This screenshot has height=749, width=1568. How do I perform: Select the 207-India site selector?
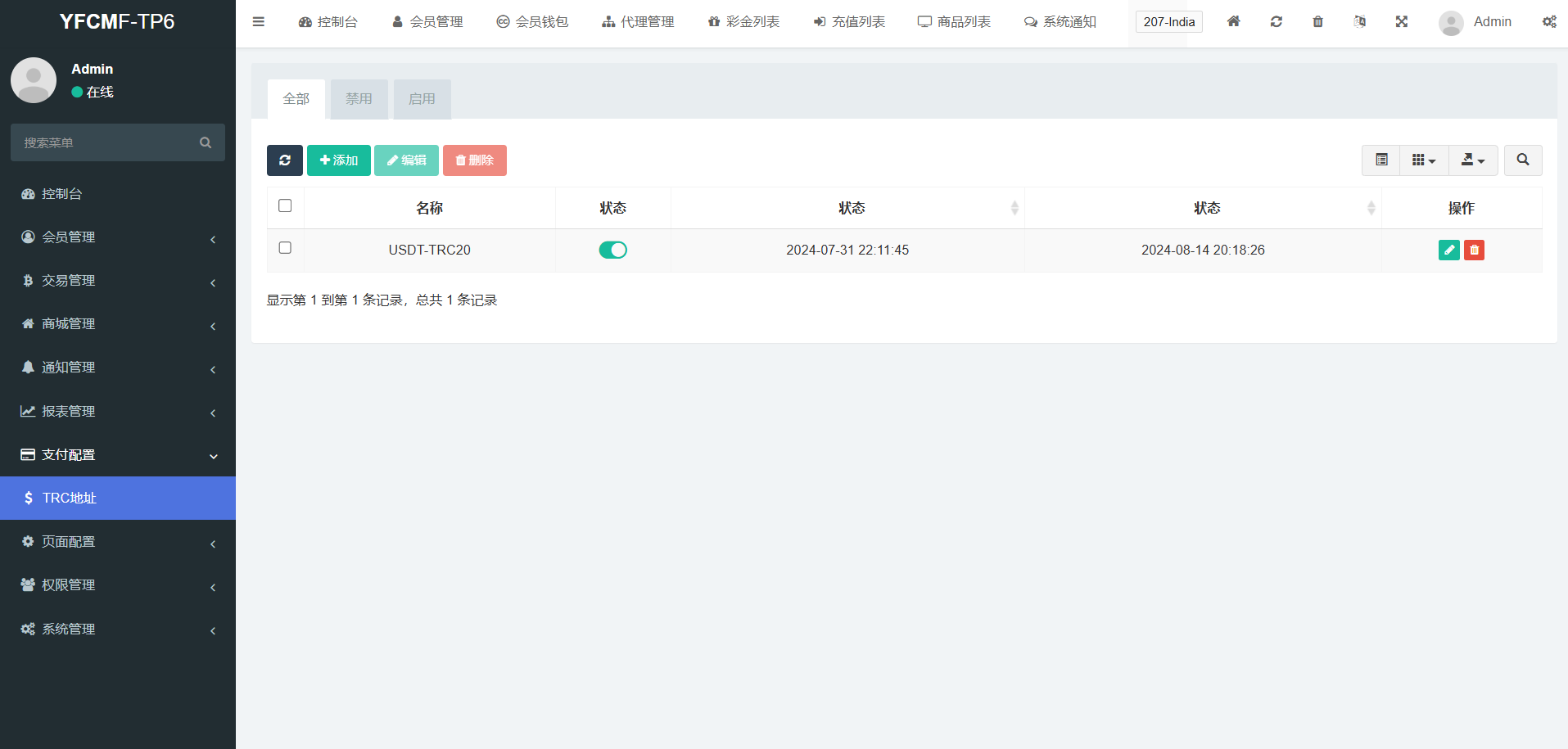(x=1168, y=22)
